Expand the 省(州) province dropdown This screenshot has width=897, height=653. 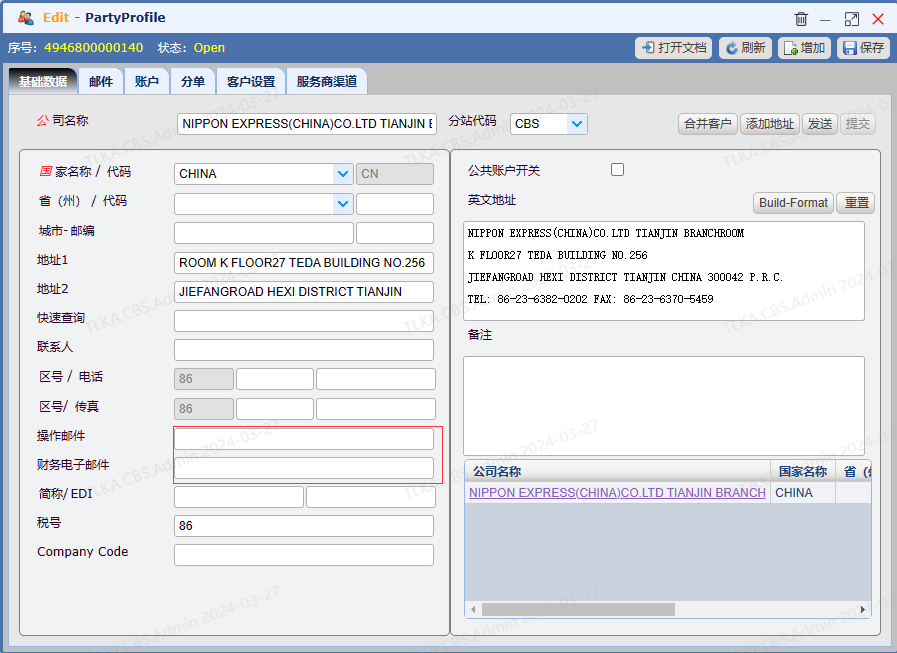pyautogui.click(x=343, y=204)
